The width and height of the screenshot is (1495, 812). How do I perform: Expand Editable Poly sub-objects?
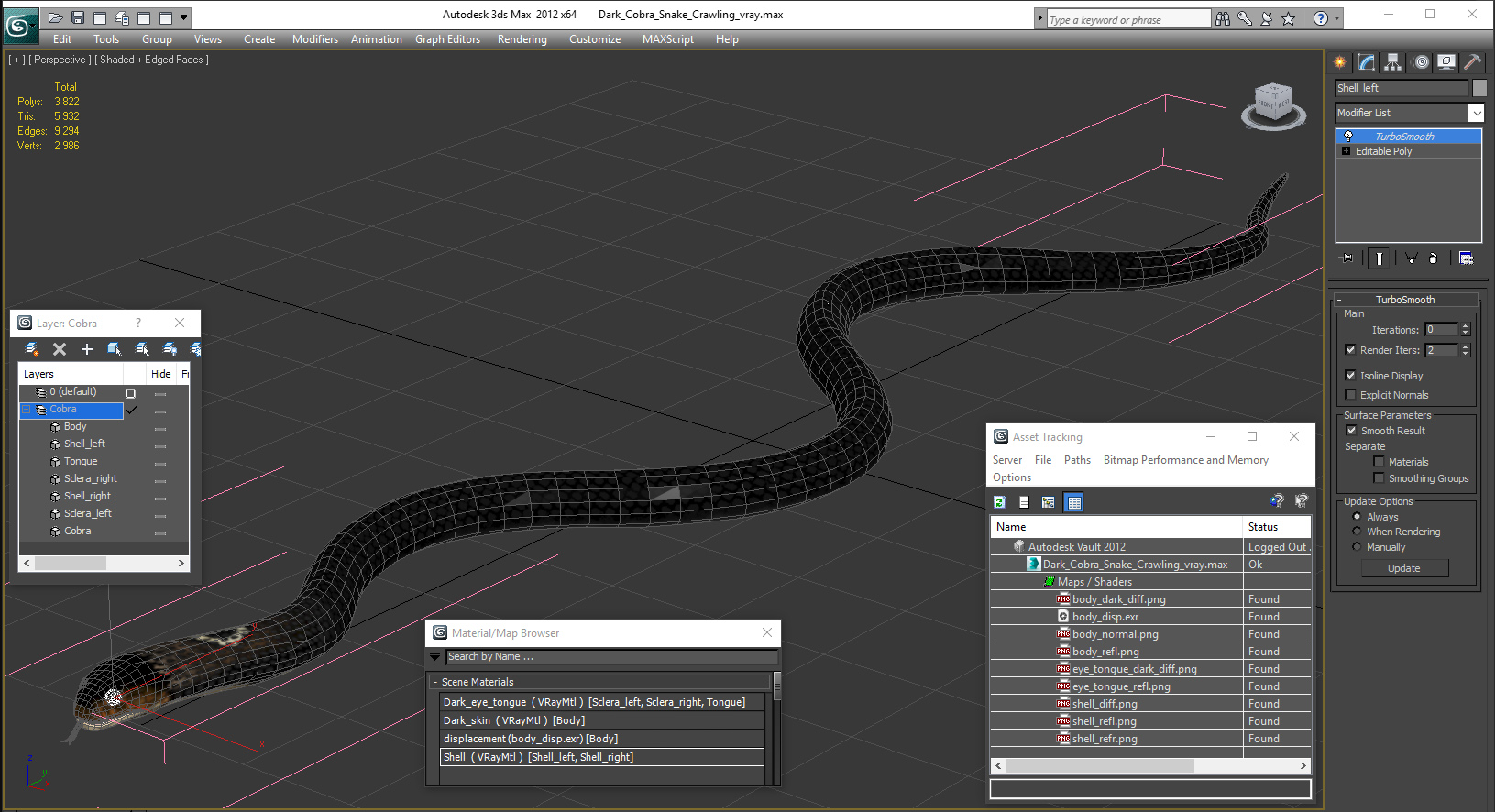[1346, 151]
